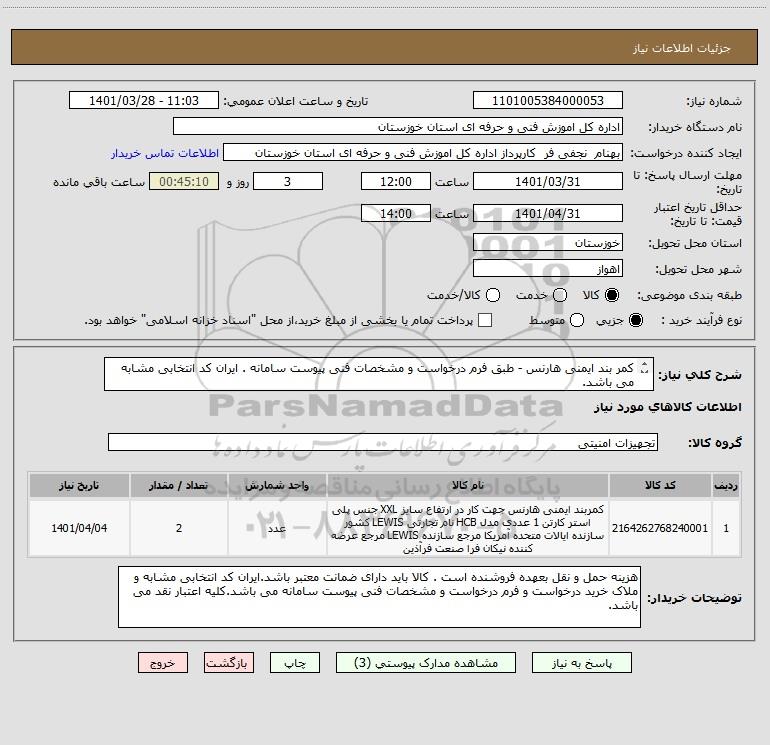Toggle اسناد خزانه اسلامی payment checkbox

(x=485, y=320)
